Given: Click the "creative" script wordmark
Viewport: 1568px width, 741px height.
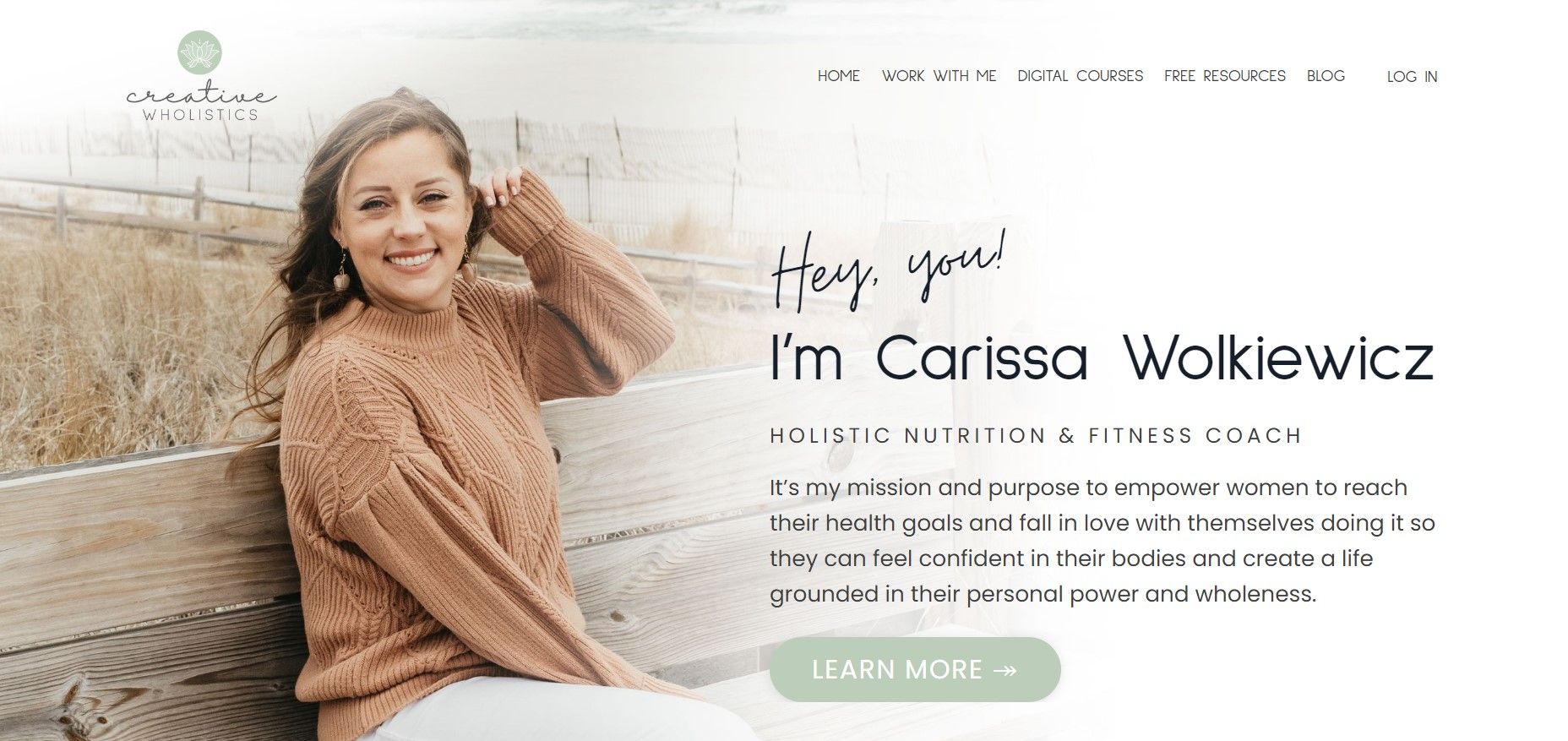Looking at the screenshot, I should pos(201,95).
